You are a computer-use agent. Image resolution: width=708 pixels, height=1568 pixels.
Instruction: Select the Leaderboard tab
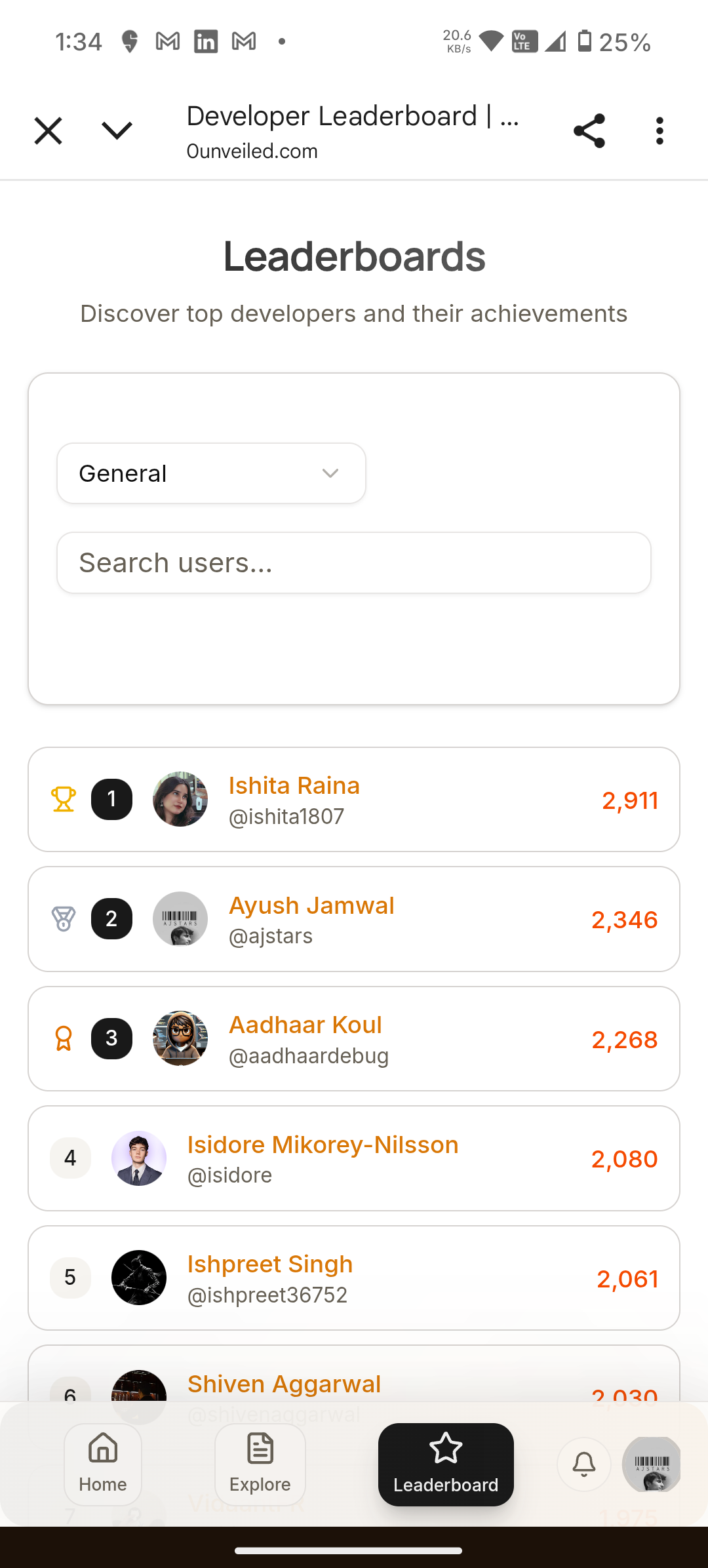click(x=446, y=1464)
